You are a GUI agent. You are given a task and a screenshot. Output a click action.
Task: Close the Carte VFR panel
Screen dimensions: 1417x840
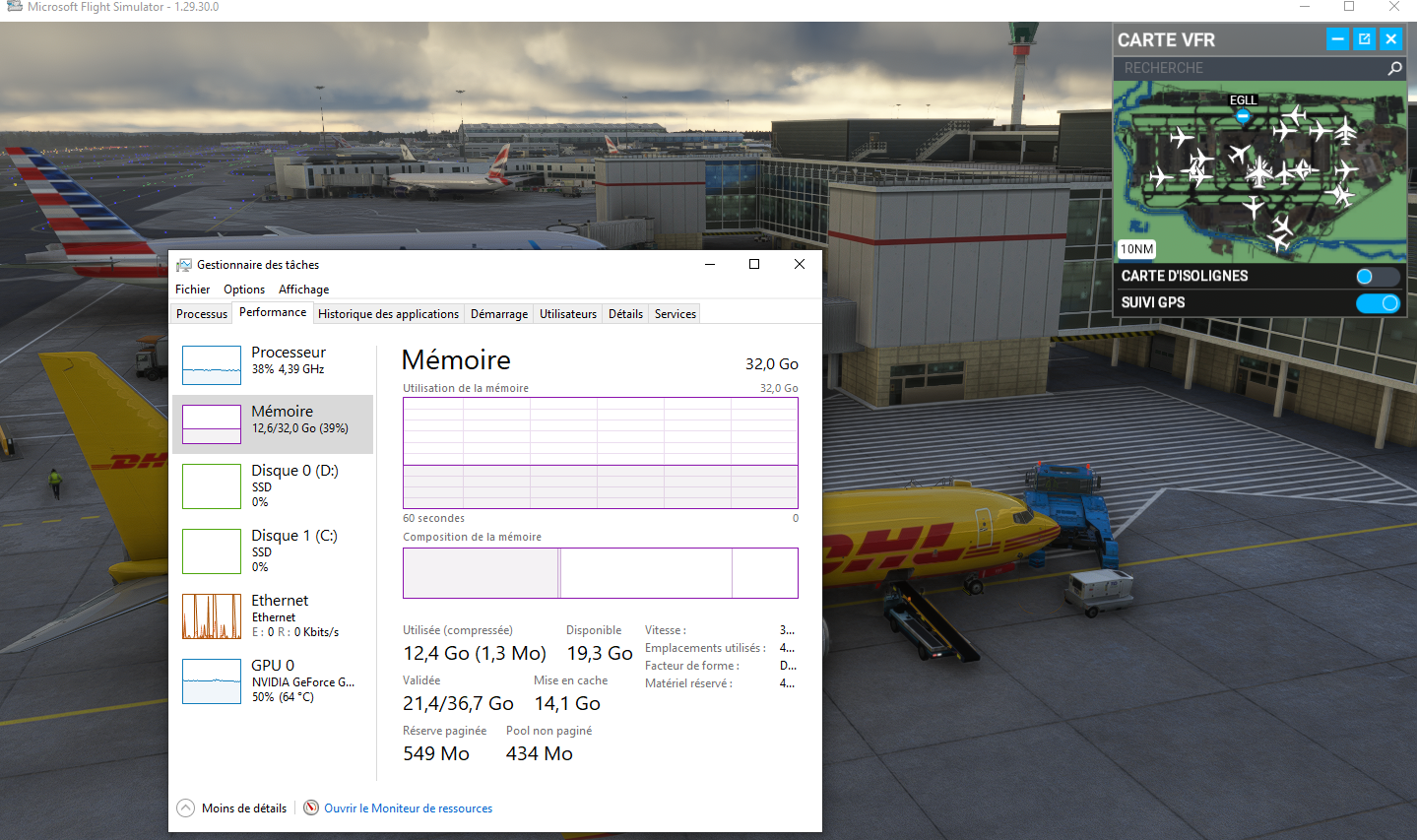click(x=1390, y=39)
